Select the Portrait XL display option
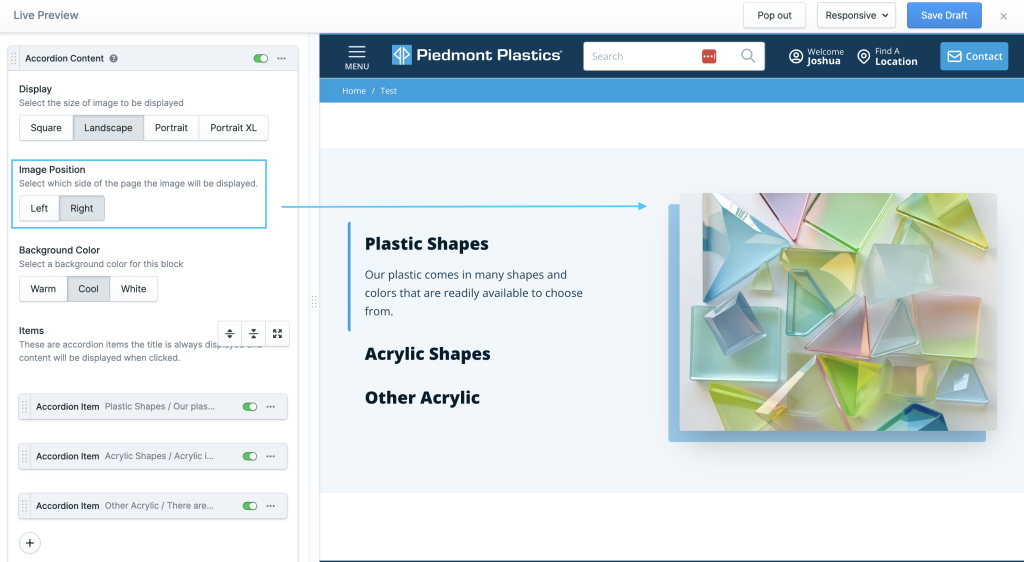The image size is (1024, 562). pos(233,128)
